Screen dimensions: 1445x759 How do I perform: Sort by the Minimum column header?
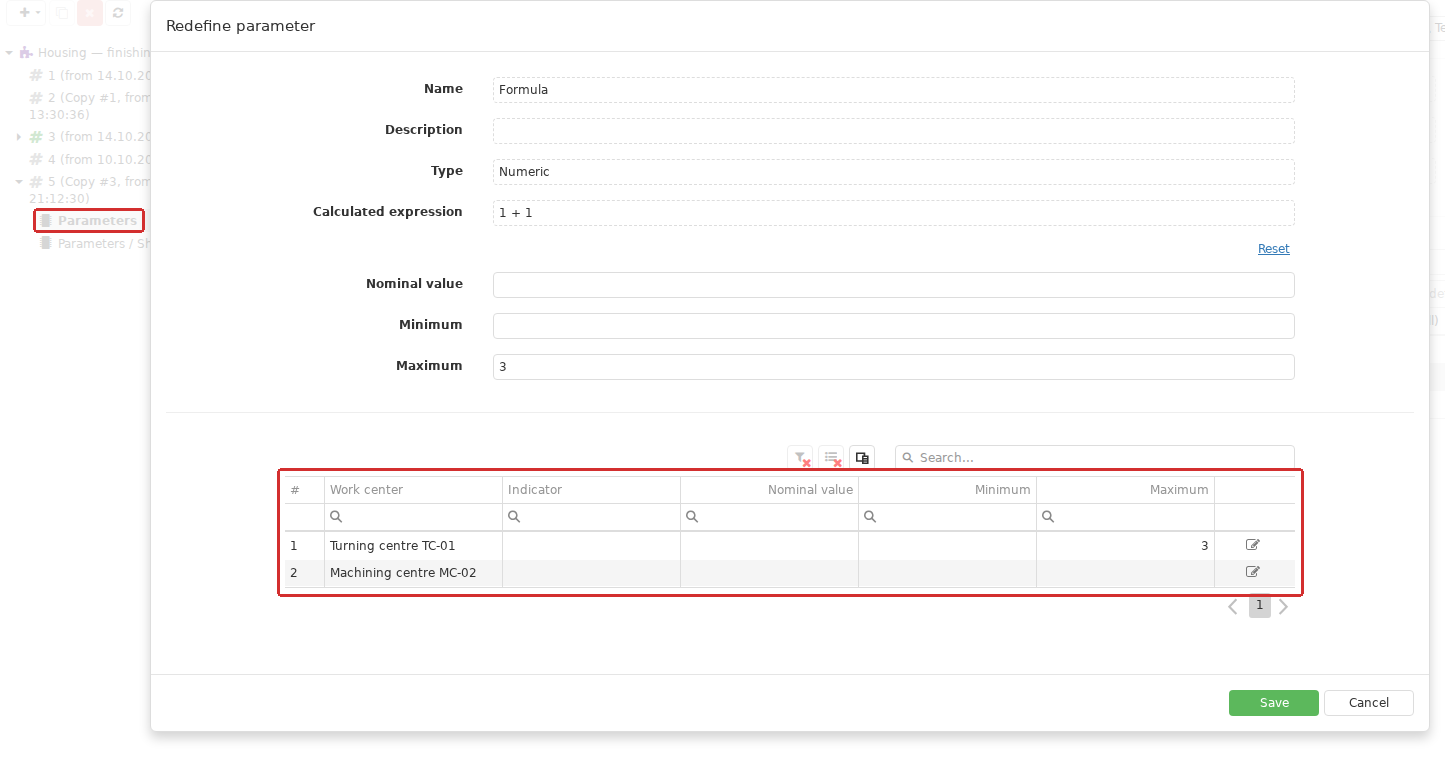click(947, 490)
